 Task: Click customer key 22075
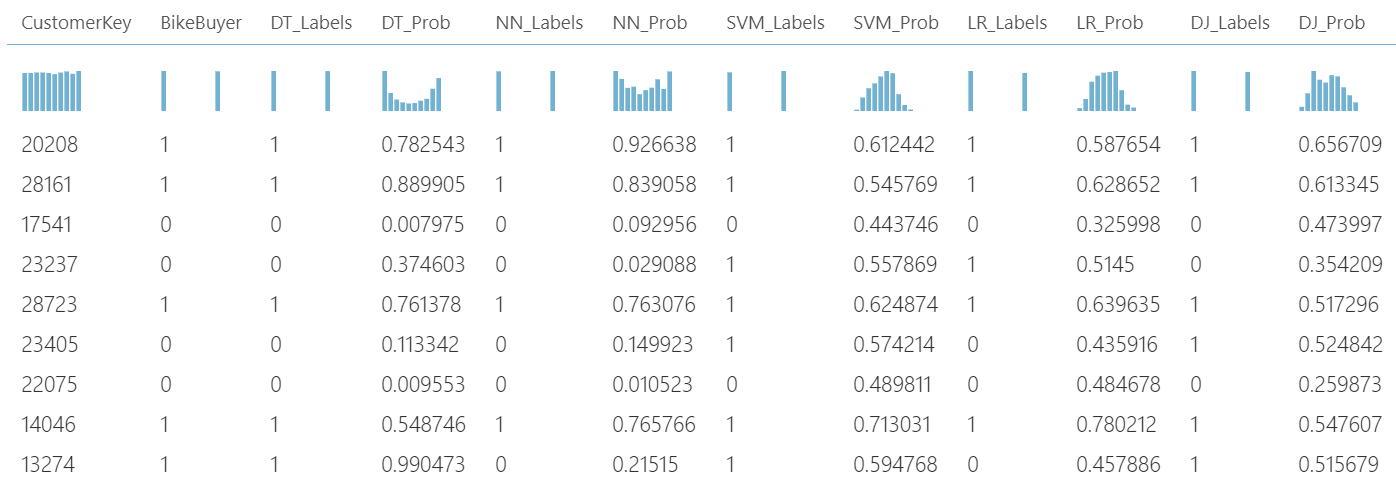(49, 385)
